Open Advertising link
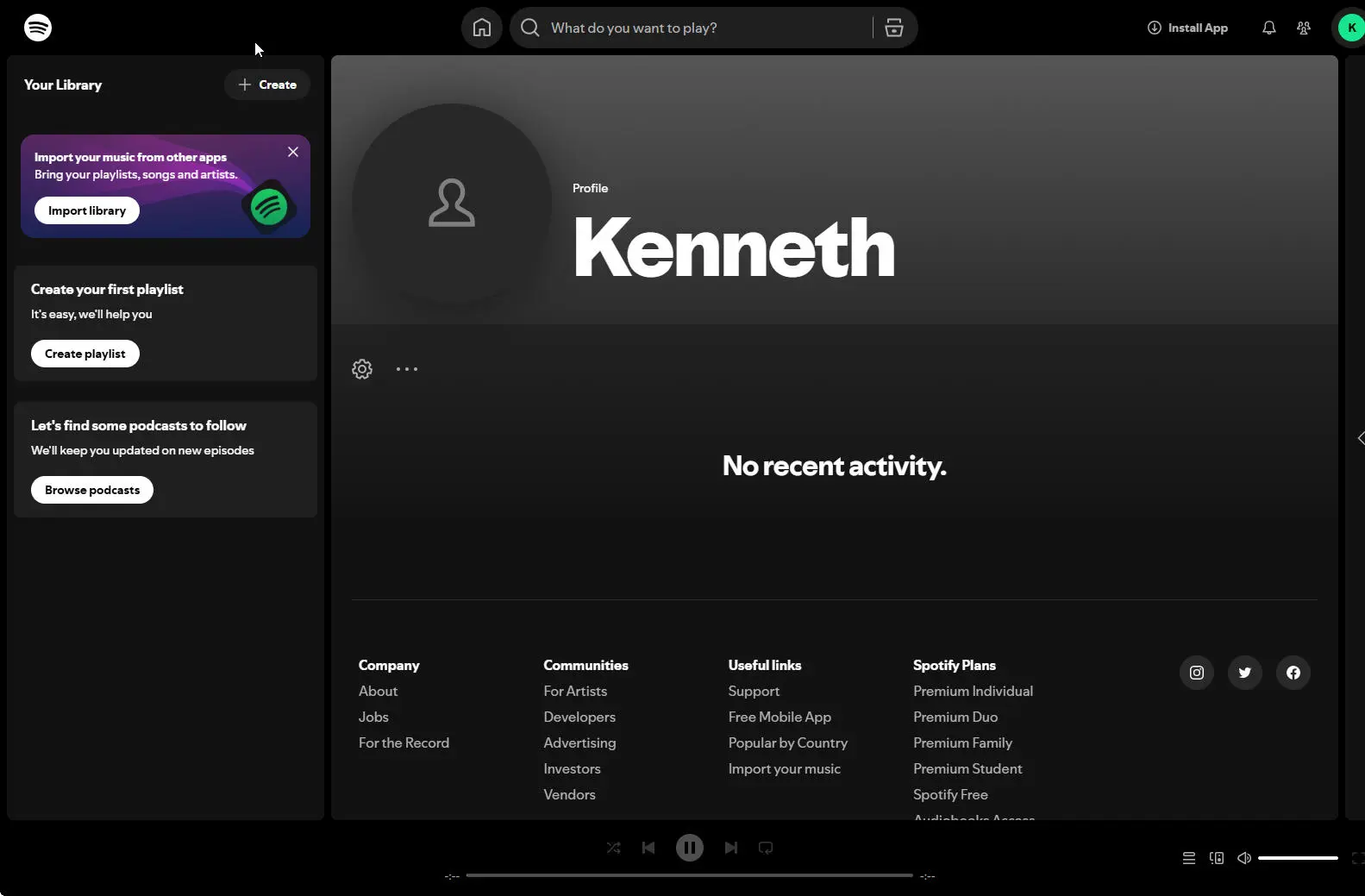 point(579,743)
